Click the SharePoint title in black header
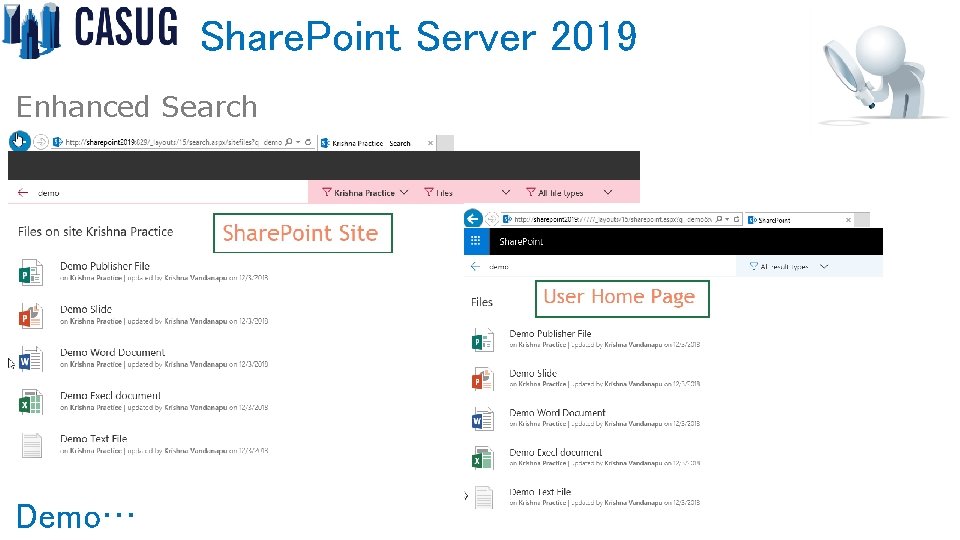 coord(521,242)
